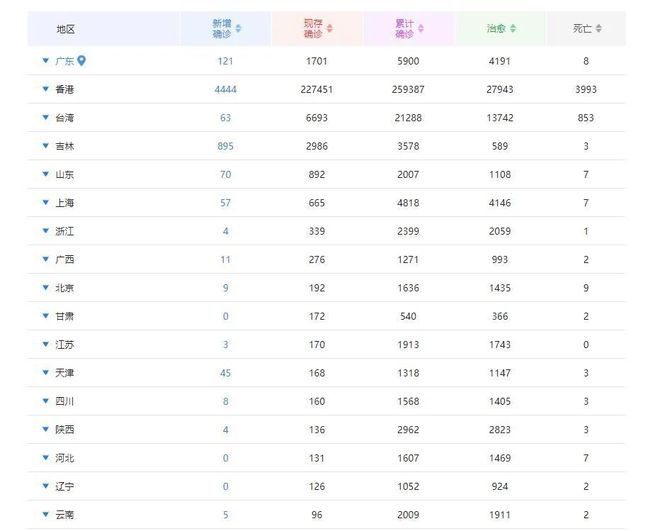Click sort arrows in 现存确诊 column header
Viewport: 660px width, 531px height.
[x=329, y=29]
